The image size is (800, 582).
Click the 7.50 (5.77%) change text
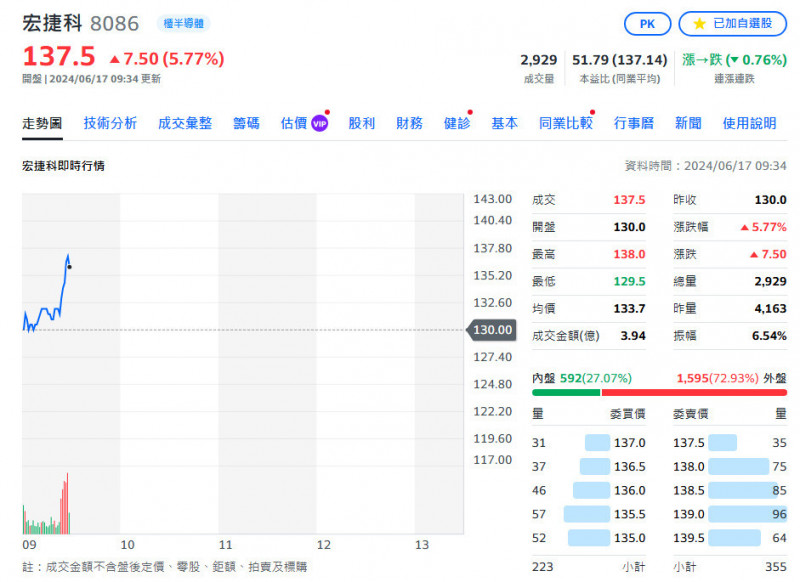167,59
